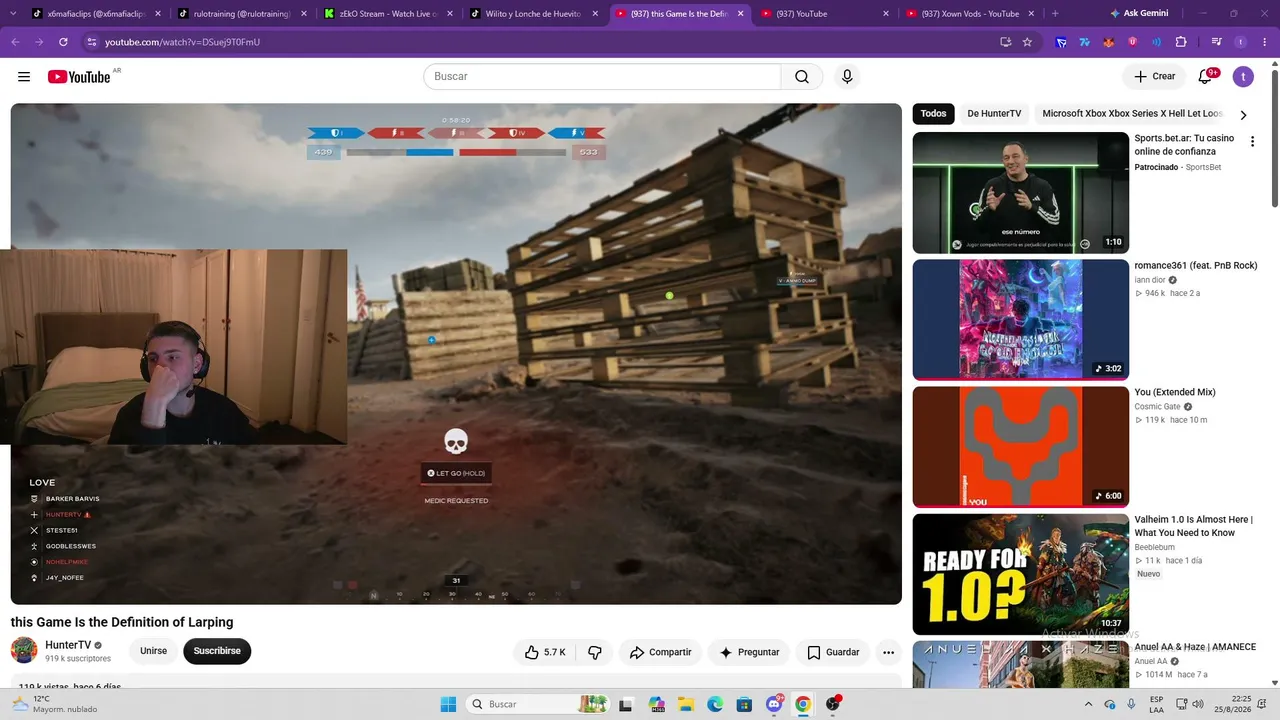Click the Crear button
Viewport: 1280px width, 720px height.
(x=1154, y=77)
